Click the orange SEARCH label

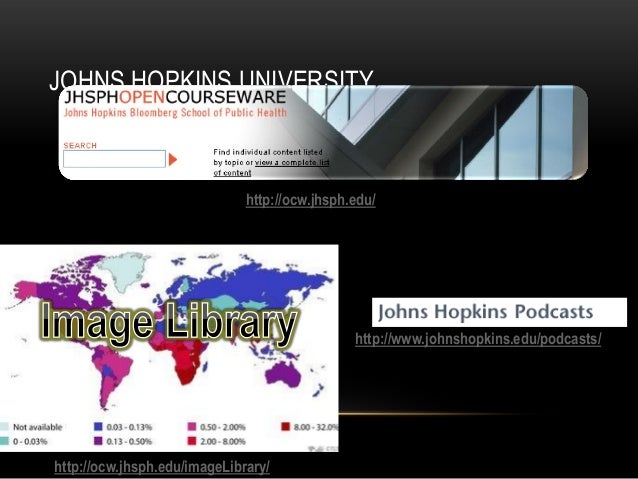pos(80,145)
